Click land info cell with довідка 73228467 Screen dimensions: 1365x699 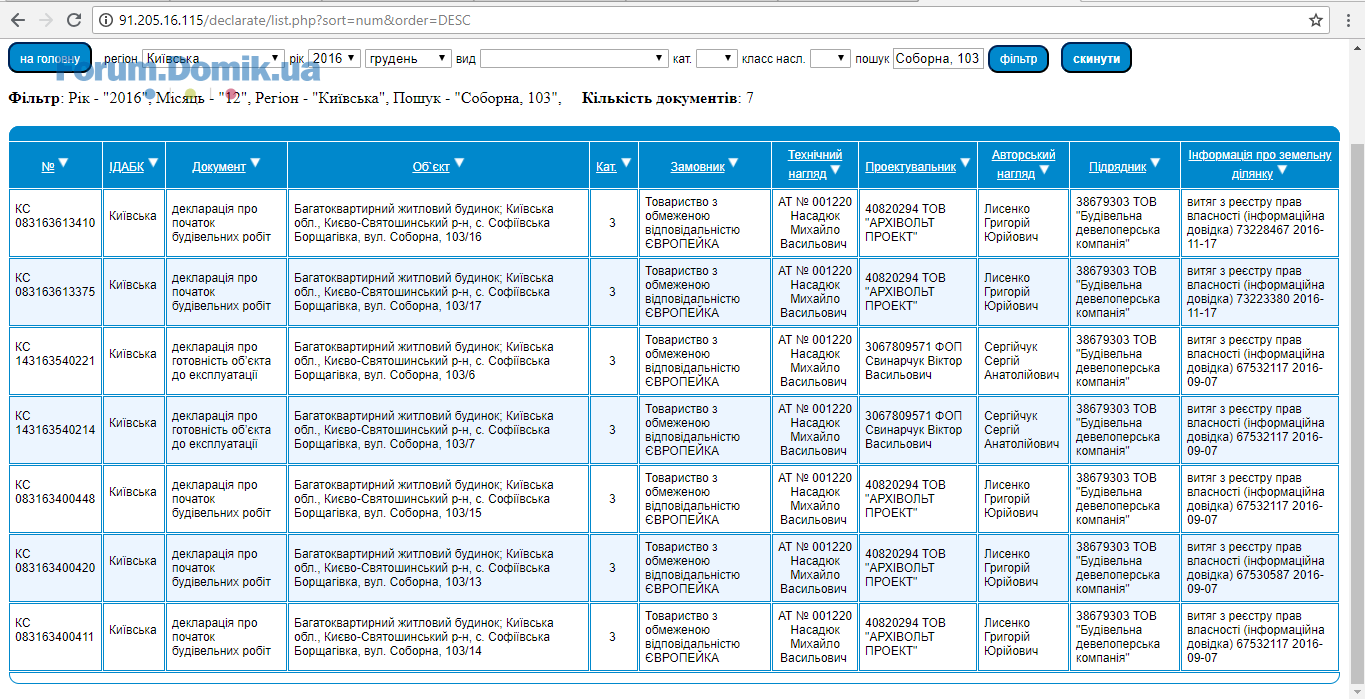tap(1259, 223)
